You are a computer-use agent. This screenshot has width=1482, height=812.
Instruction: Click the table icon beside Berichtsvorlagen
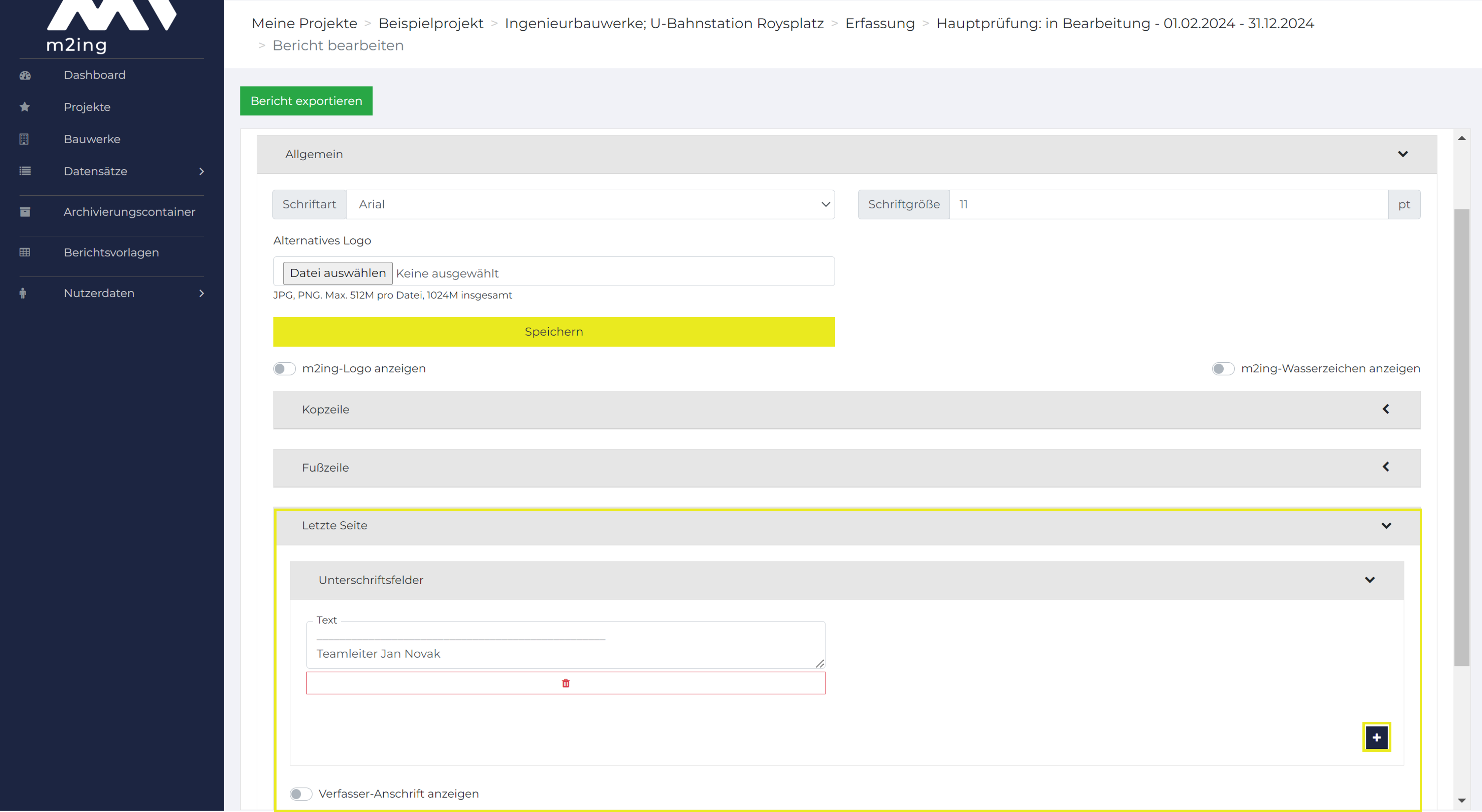pos(25,253)
